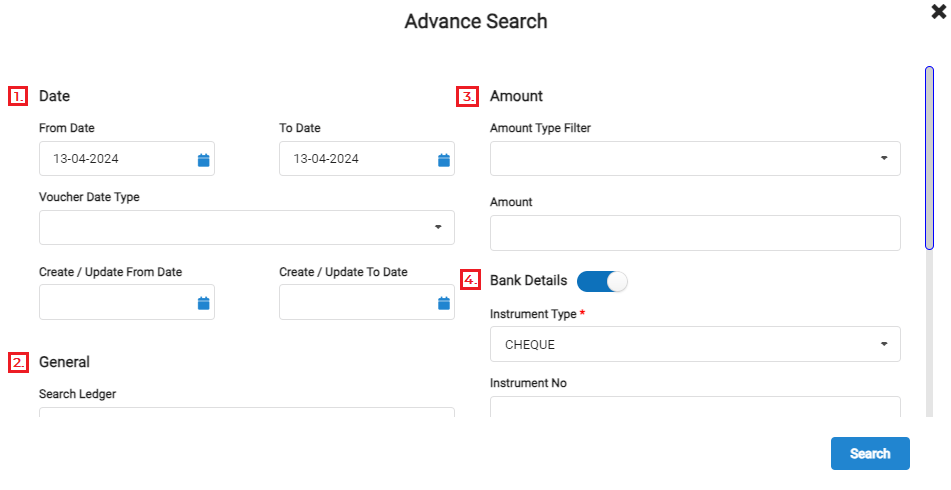Click the Advance Search title text

(x=476, y=21)
